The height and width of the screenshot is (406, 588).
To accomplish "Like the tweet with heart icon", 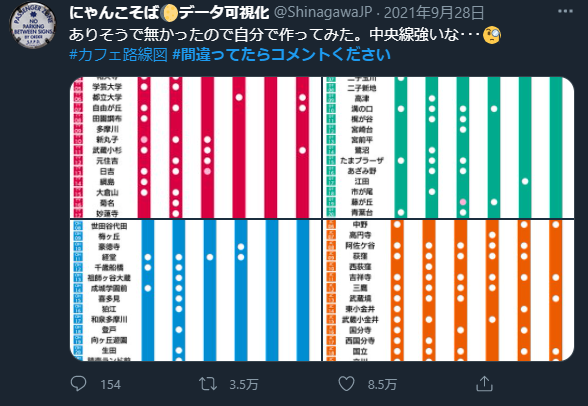I will tap(346, 384).
